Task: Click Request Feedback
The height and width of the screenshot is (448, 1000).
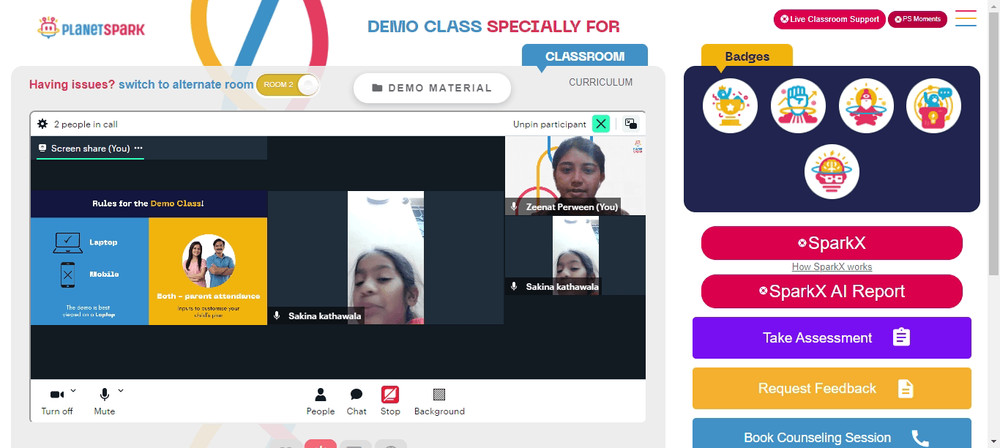Action: [x=832, y=388]
